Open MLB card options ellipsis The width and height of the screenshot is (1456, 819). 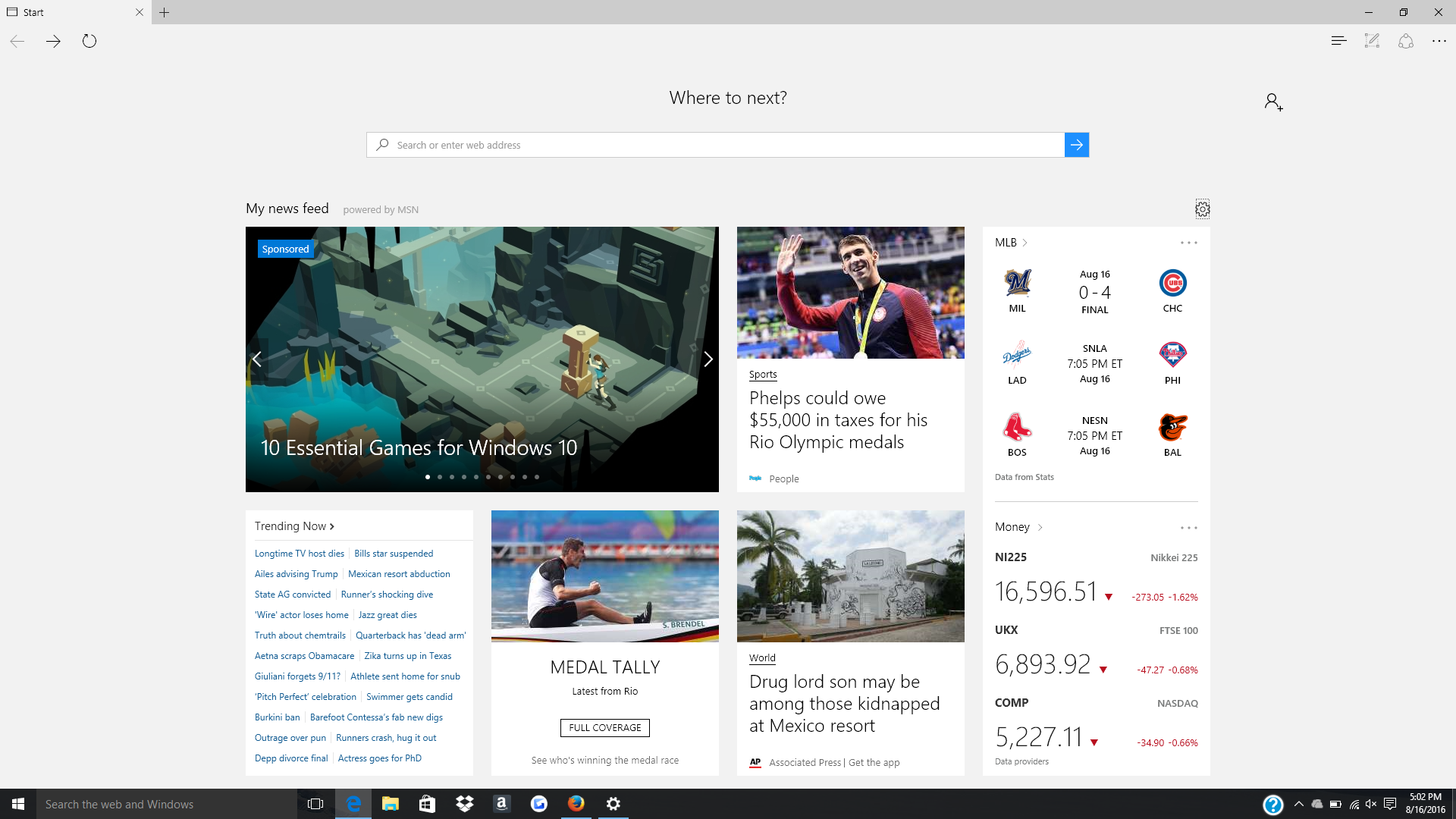coord(1188,243)
